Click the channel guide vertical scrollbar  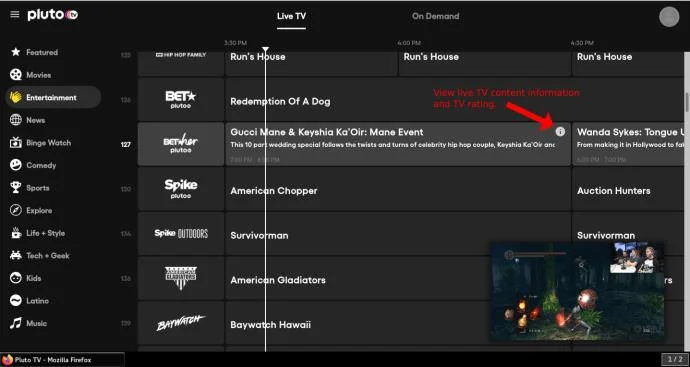[687, 102]
